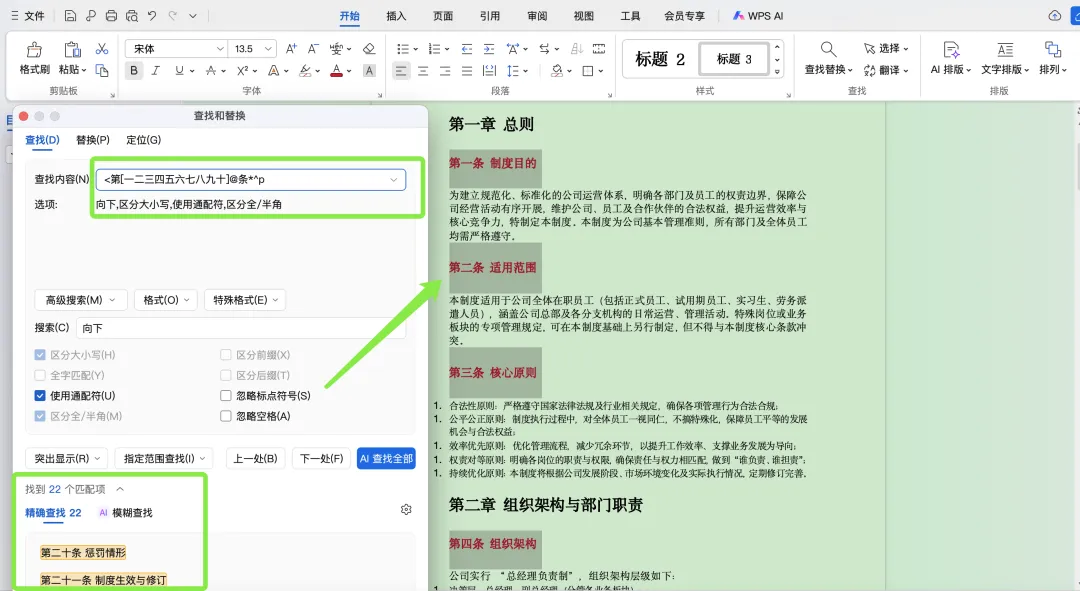Toggle 全字匹配(Y) checkbox
This screenshot has height=591, width=1080.
click(40, 375)
